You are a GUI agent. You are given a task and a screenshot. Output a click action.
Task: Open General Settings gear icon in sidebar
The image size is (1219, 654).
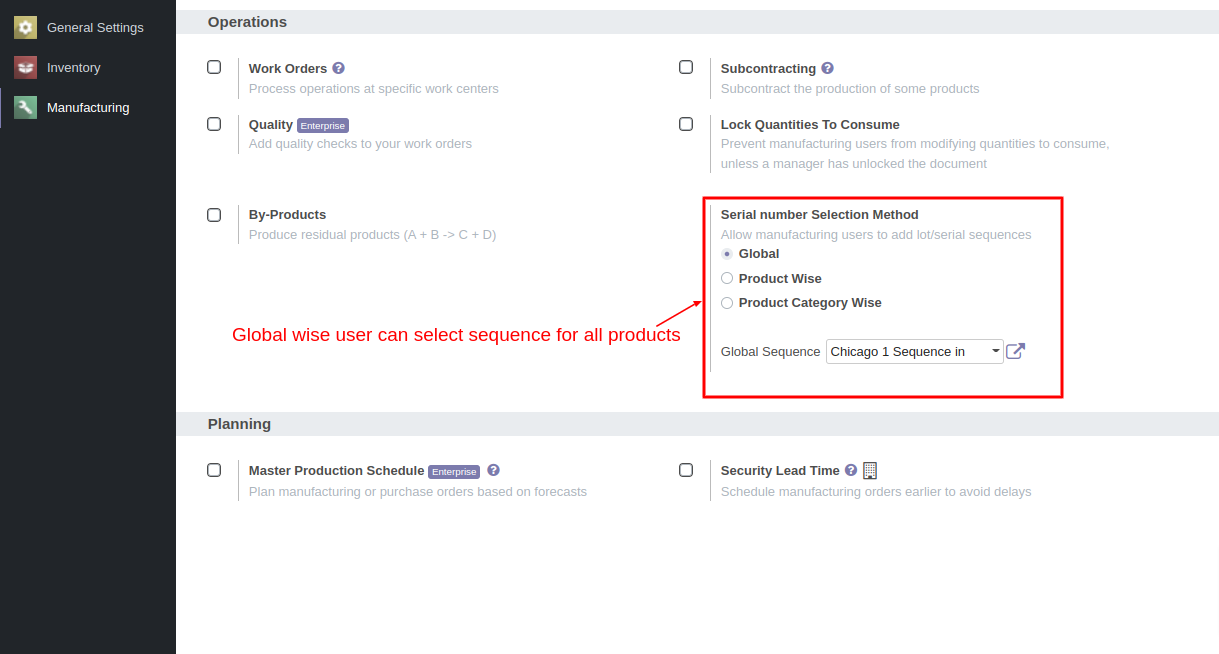(x=25, y=27)
